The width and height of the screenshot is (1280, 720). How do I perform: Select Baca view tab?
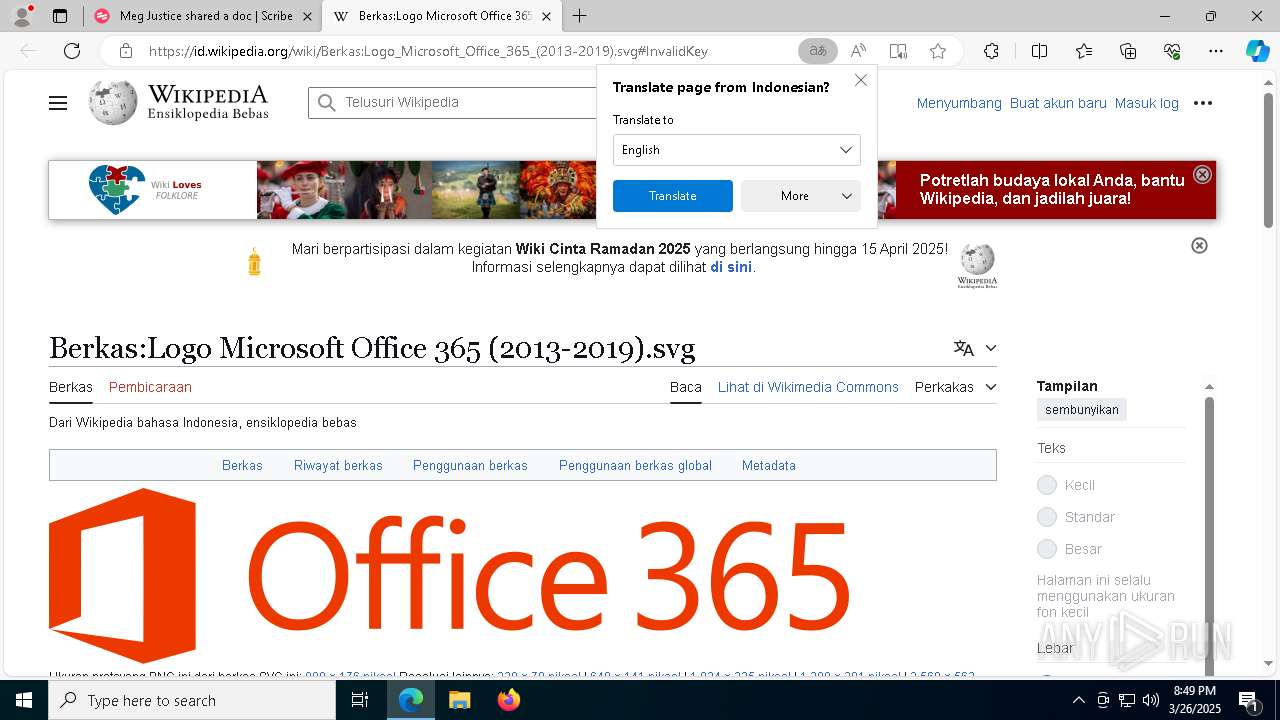point(686,387)
